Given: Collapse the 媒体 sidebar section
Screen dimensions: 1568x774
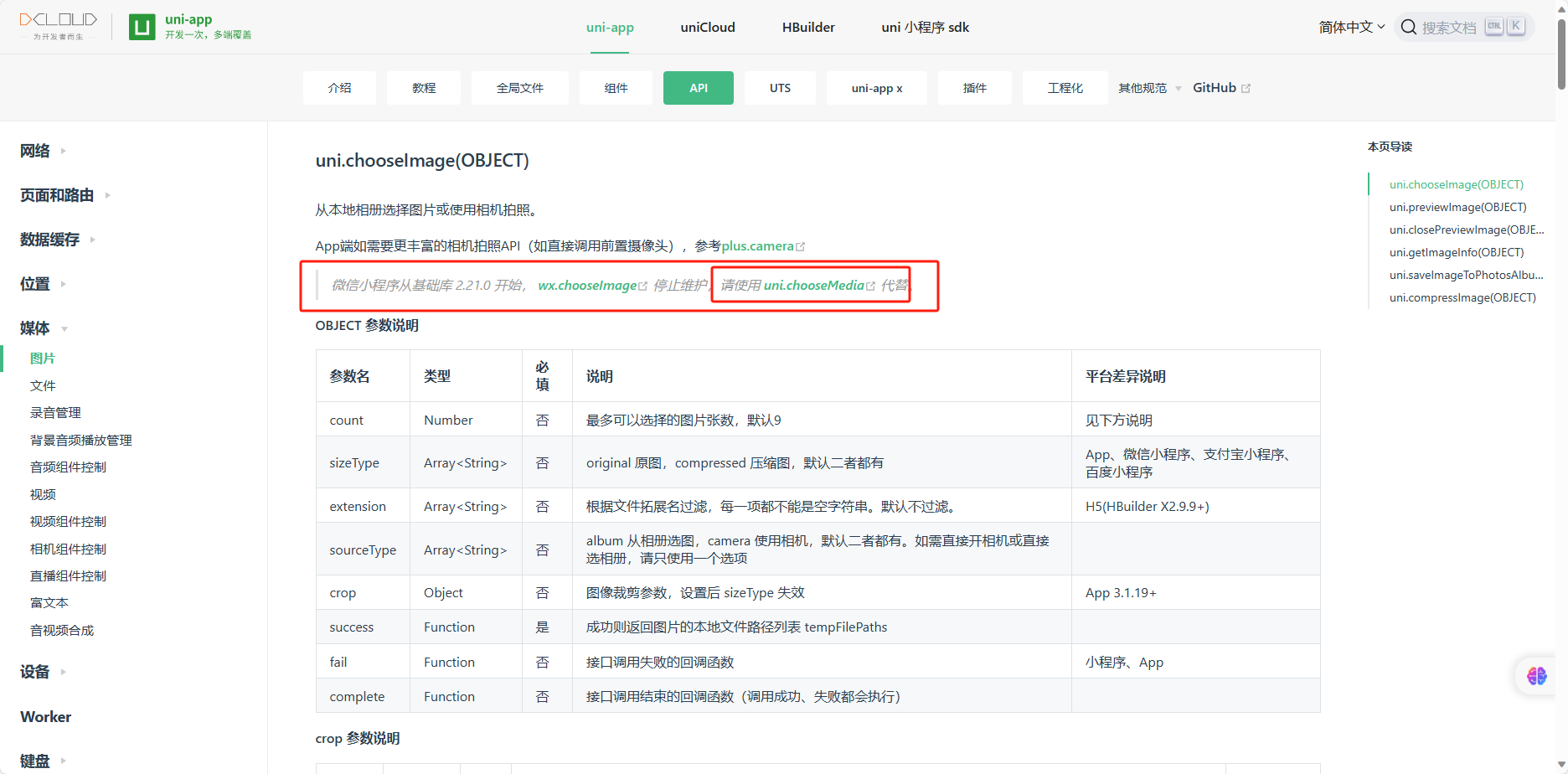Looking at the screenshot, I should tap(44, 328).
